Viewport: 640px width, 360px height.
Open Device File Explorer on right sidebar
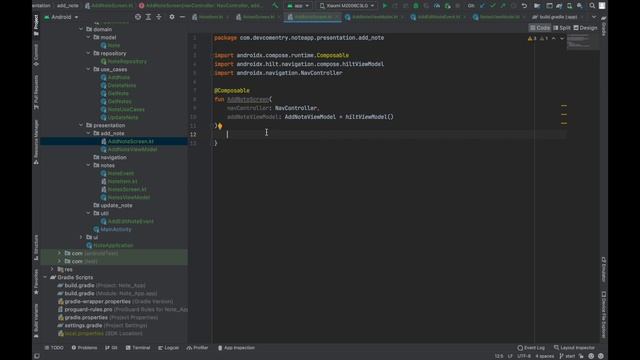pos(604,314)
